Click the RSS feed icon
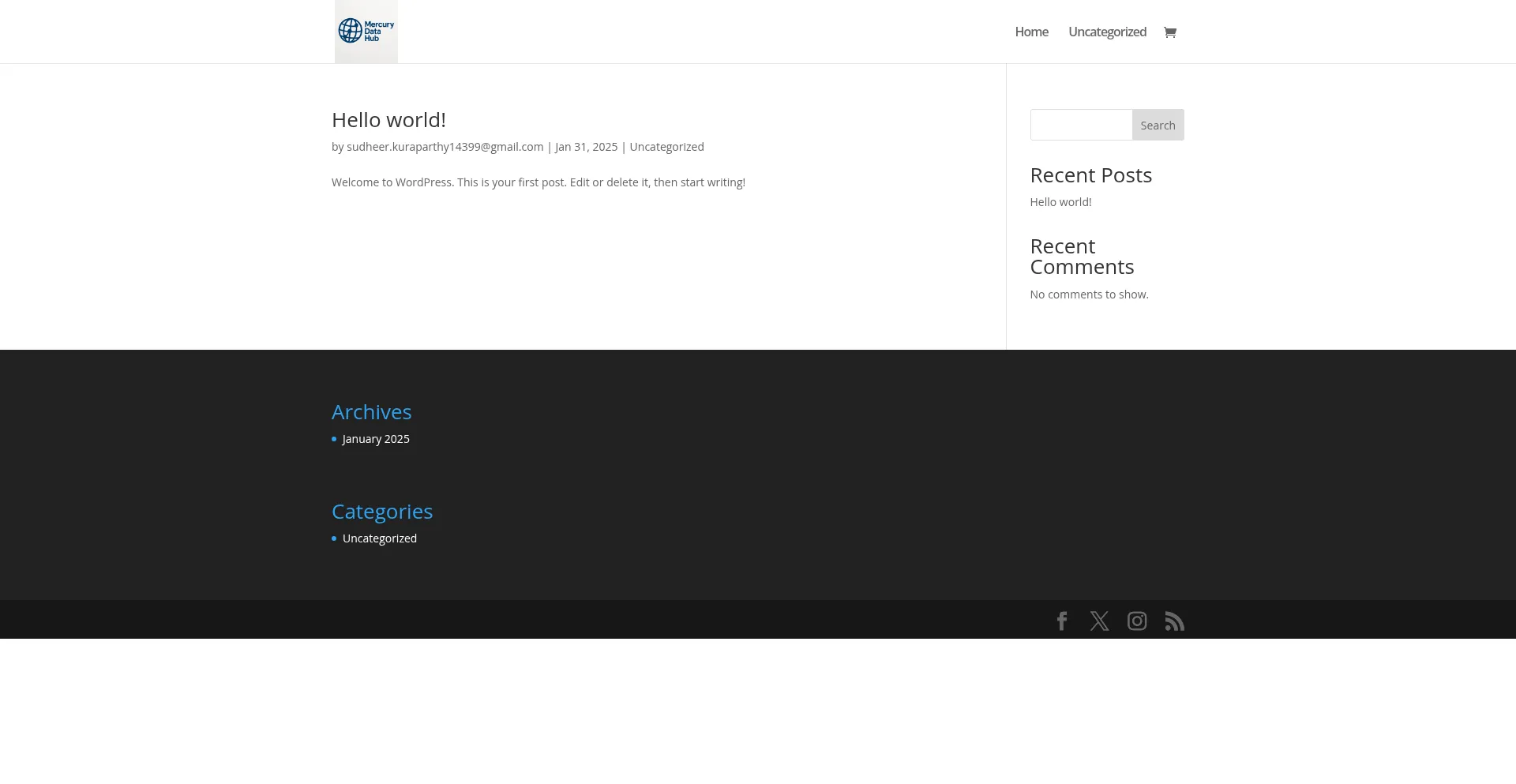1516x784 pixels. pyautogui.click(x=1174, y=621)
